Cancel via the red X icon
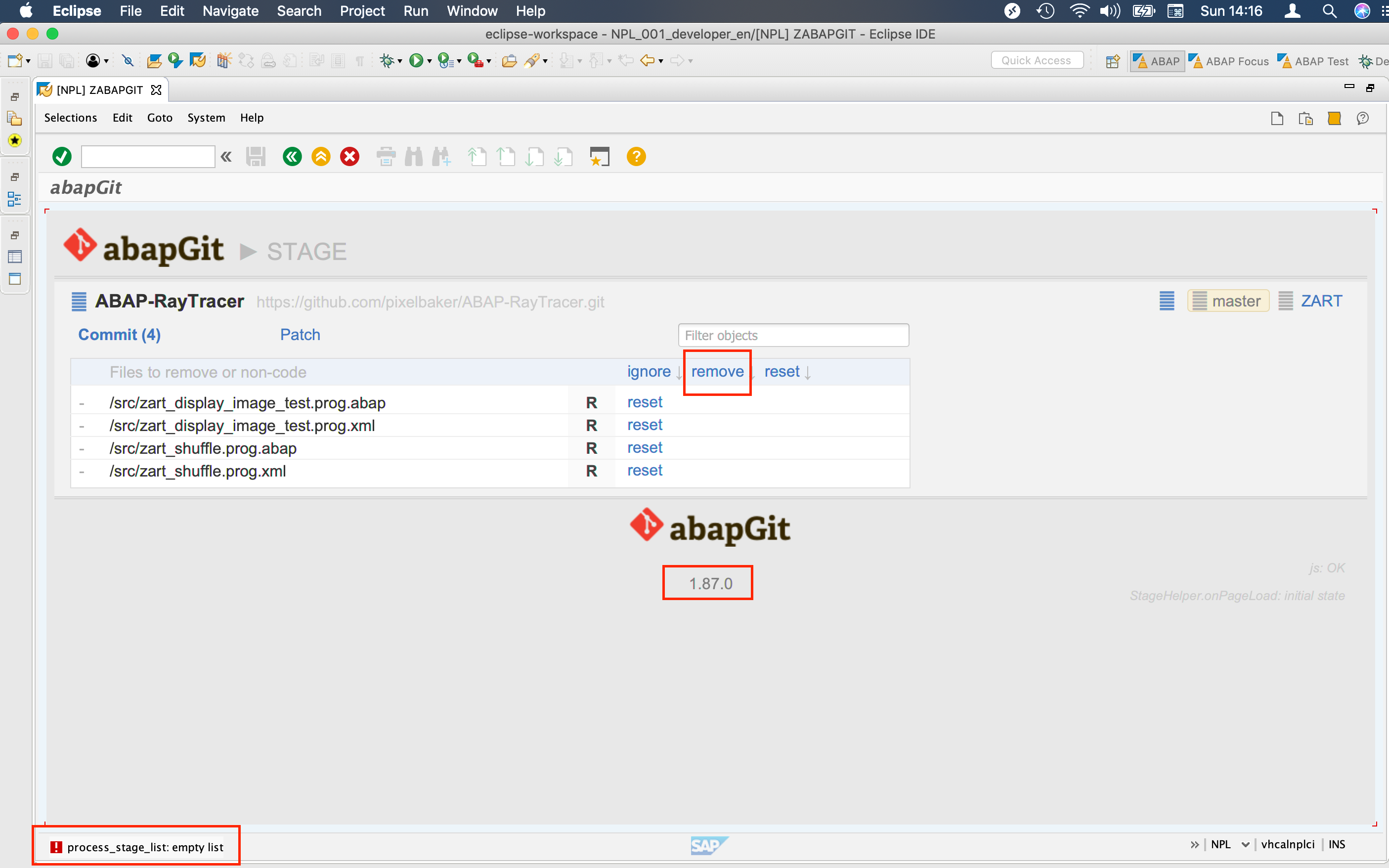The image size is (1389, 868). [x=349, y=156]
